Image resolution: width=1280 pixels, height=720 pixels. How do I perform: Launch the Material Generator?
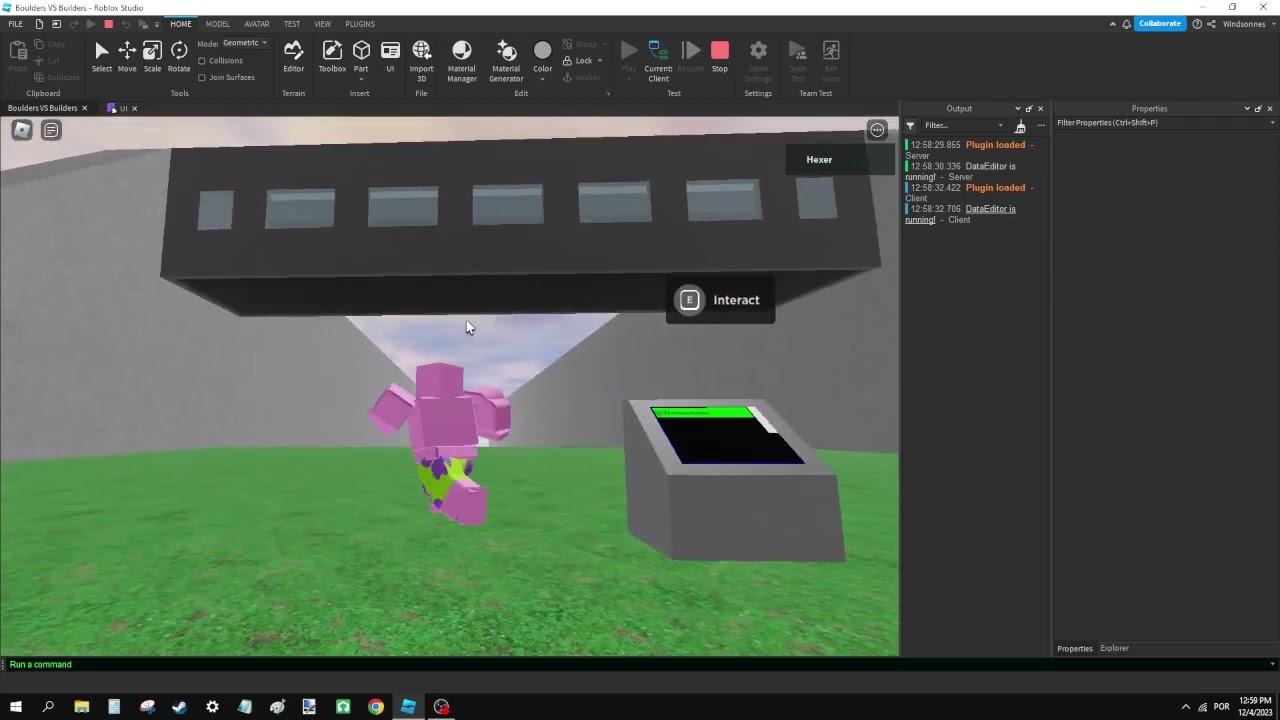[506, 61]
